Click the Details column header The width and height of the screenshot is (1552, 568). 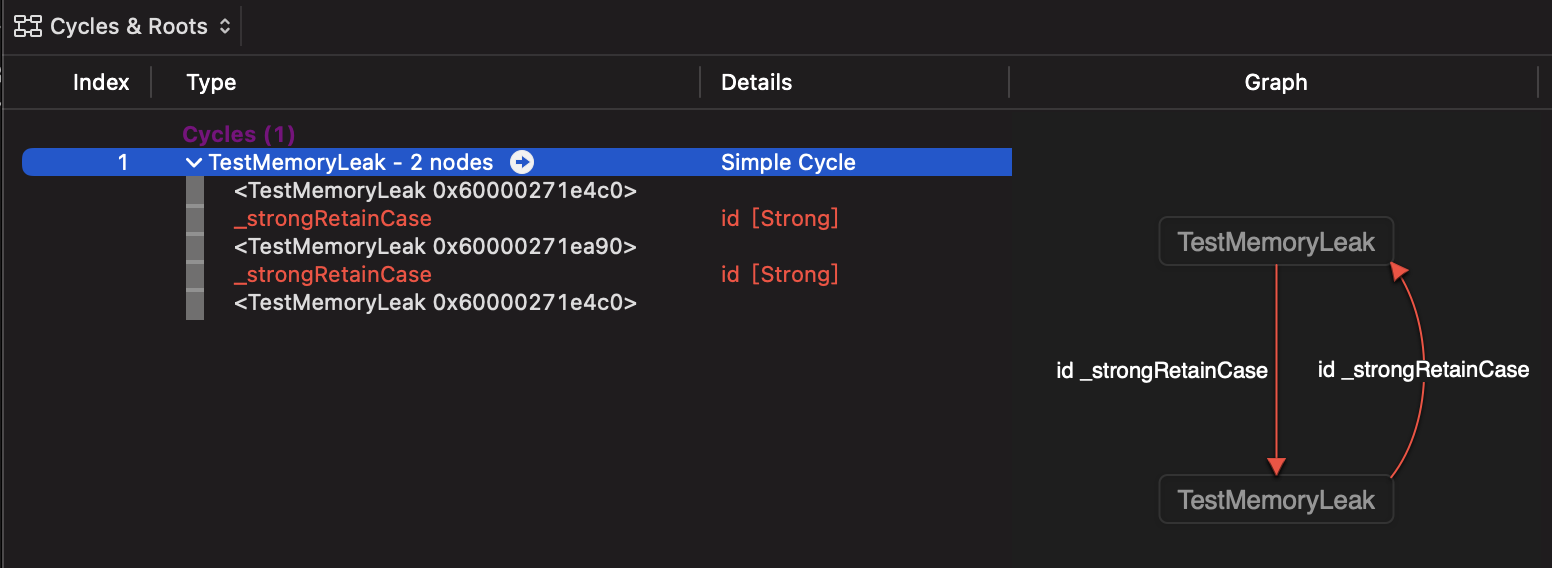(756, 82)
